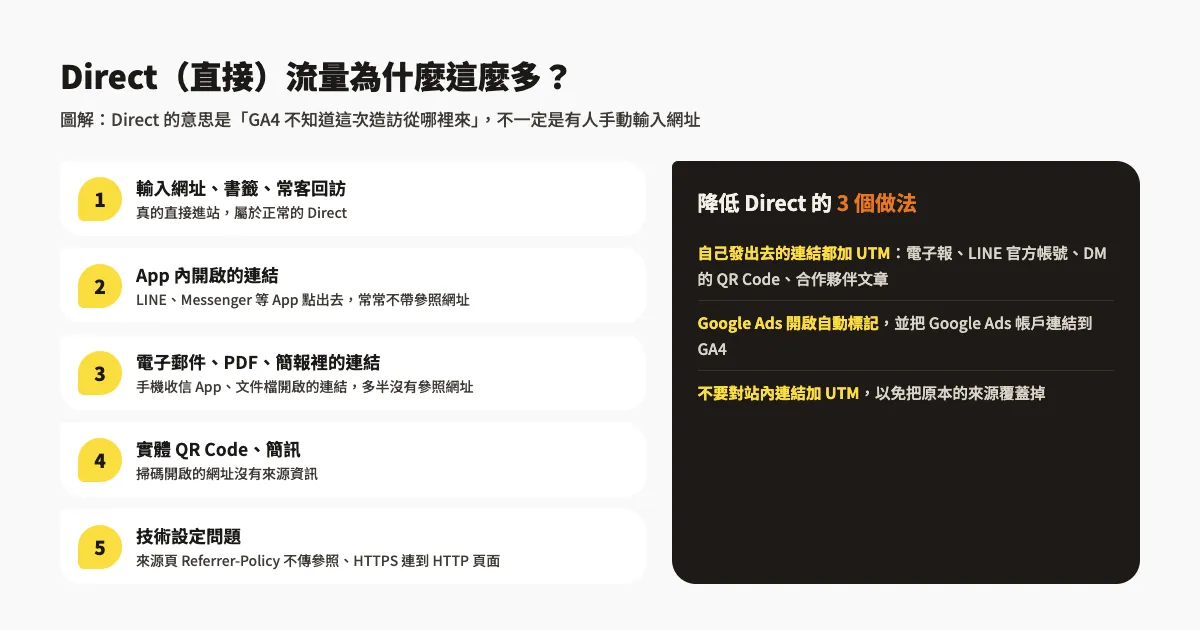Click the yellow number 2 badge
The height and width of the screenshot is (630, 1200).
click(100, 286)
